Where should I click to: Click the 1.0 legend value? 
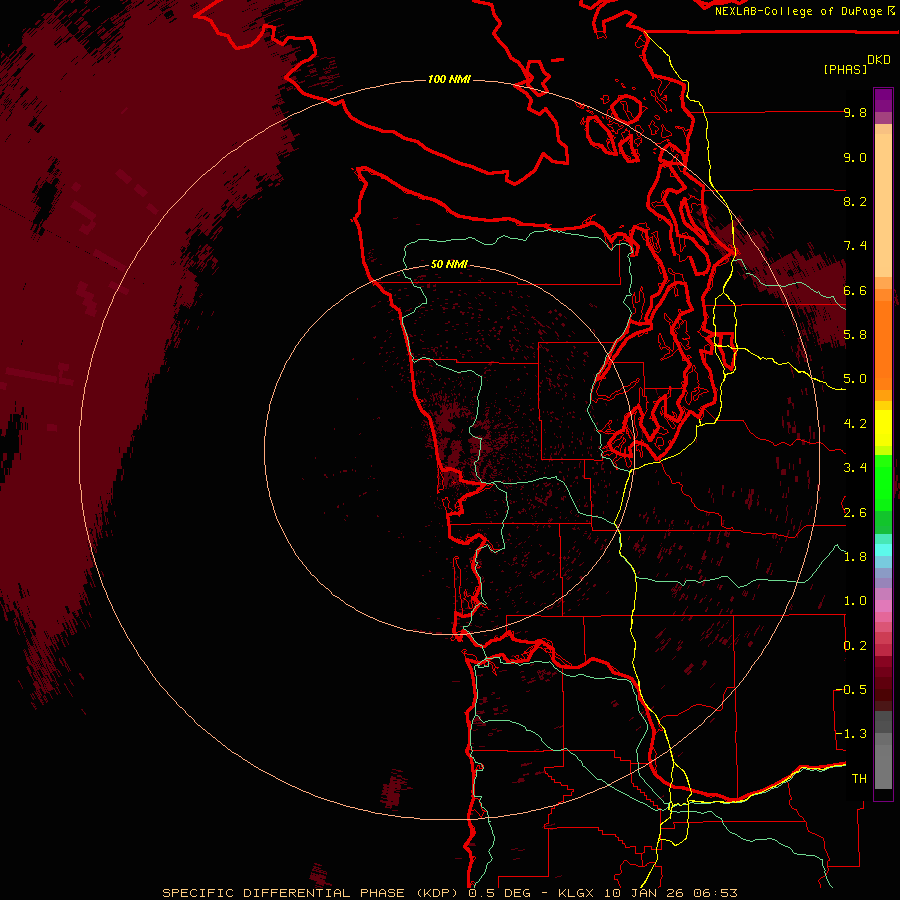click(855, 601)
